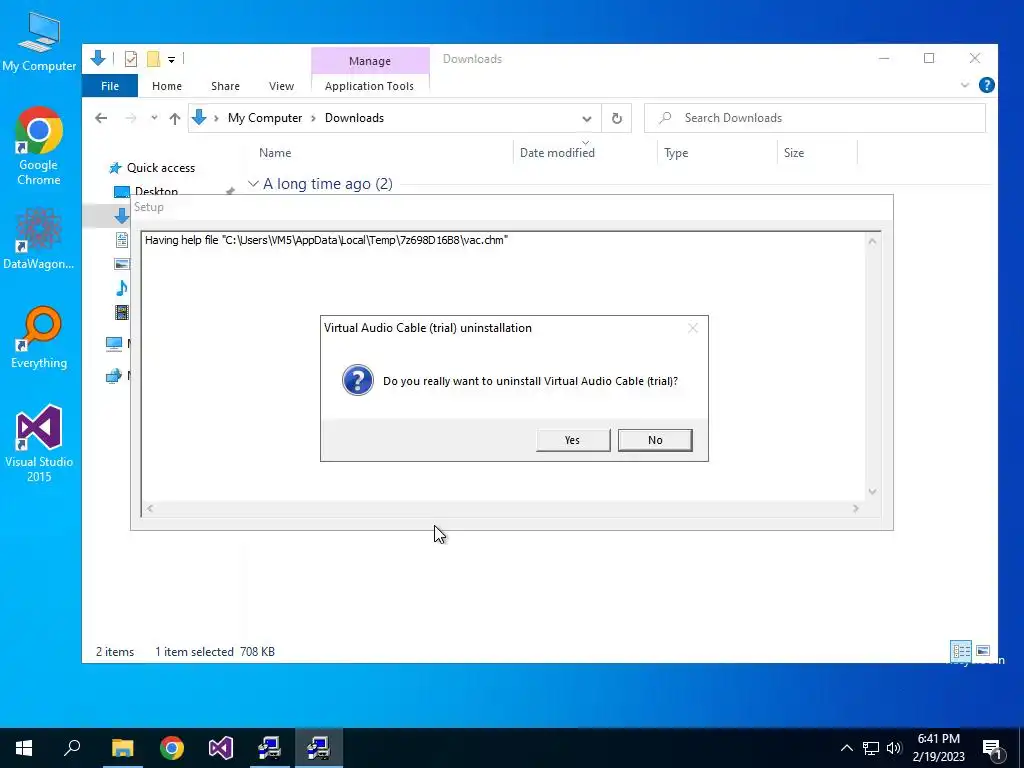
Task: Click Downloads in the address path
Action: click(354, 118)
